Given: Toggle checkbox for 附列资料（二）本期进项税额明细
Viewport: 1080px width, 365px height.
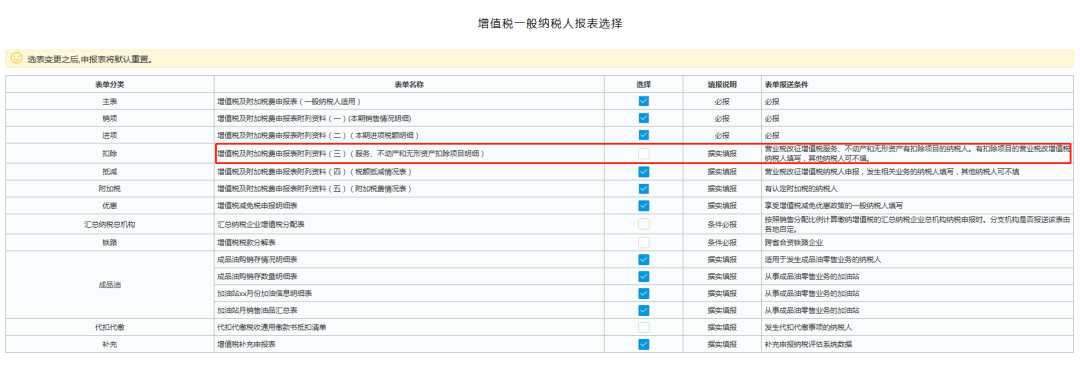Looking at the screenshot, I should (643, 136).
